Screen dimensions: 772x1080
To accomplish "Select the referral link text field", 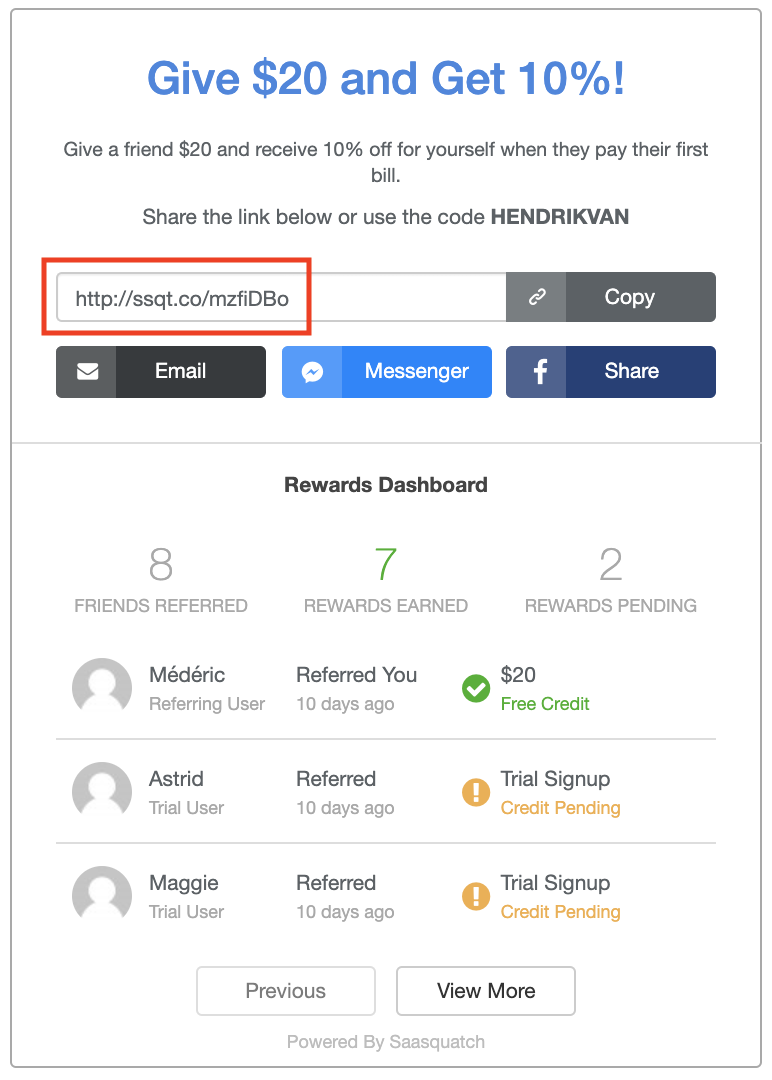I will (280, 297).
